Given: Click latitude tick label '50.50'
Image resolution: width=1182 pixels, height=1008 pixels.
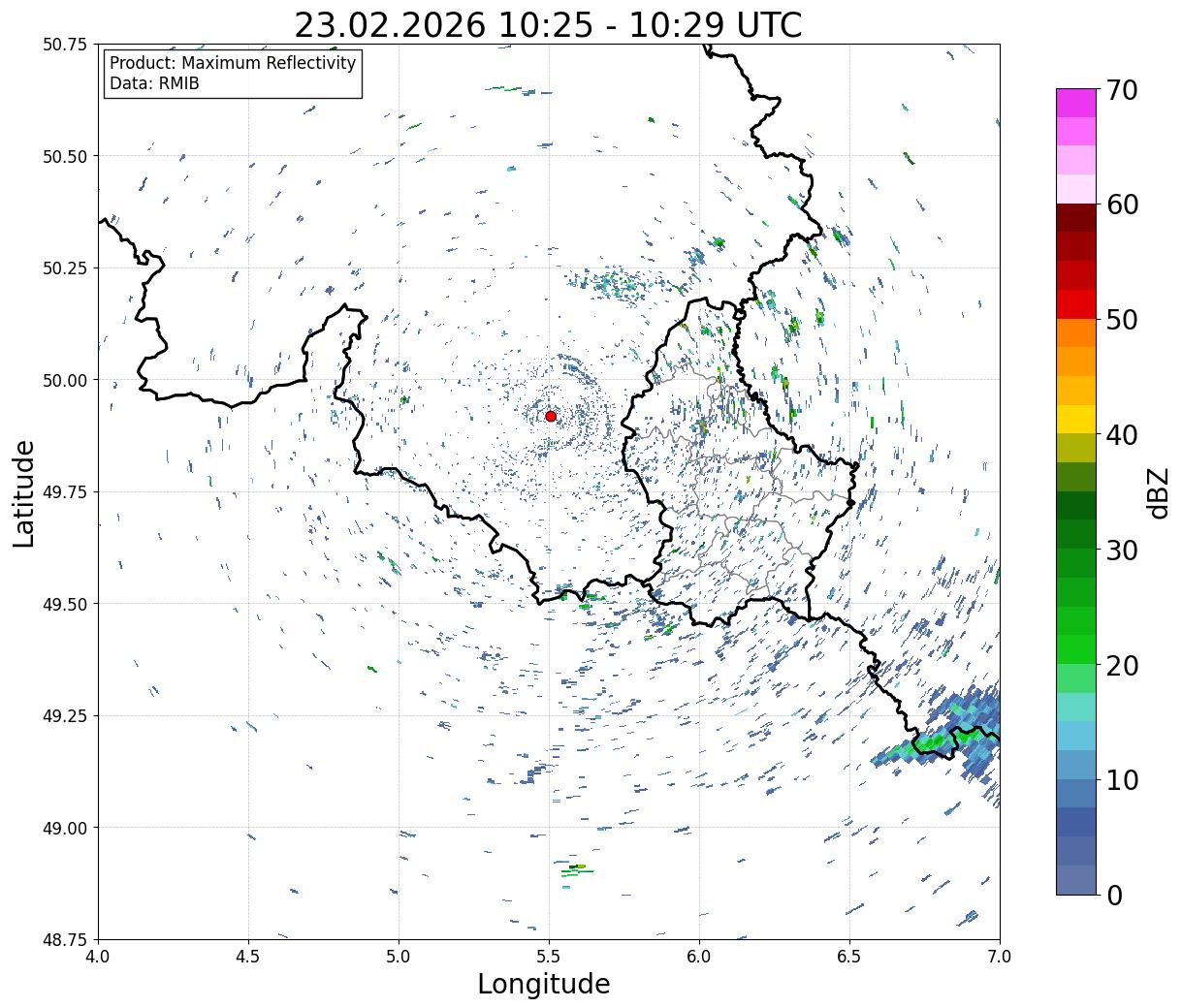Looking at the screenshot, I should click(64, 156).
